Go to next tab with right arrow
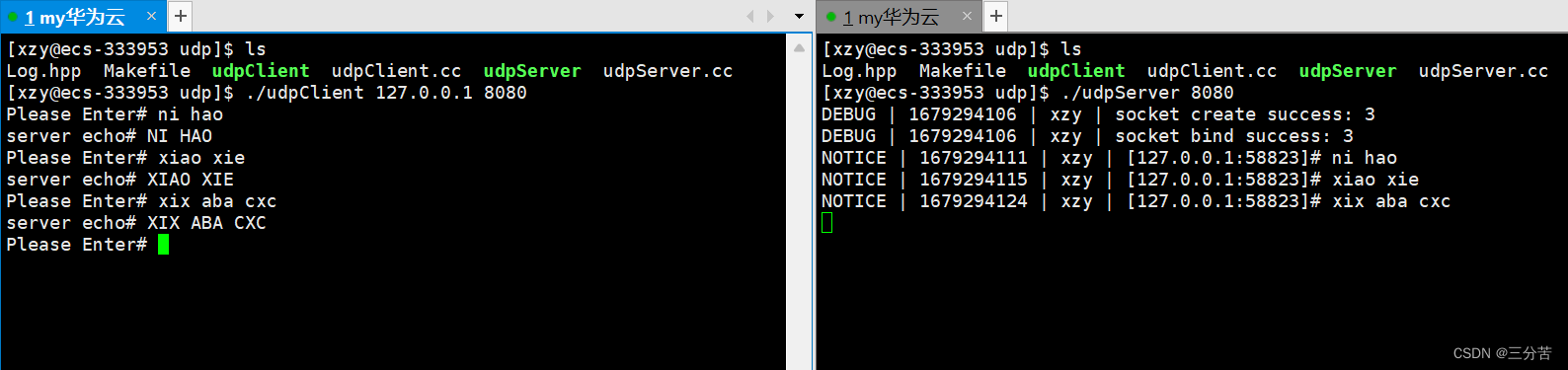 [771, 16]
